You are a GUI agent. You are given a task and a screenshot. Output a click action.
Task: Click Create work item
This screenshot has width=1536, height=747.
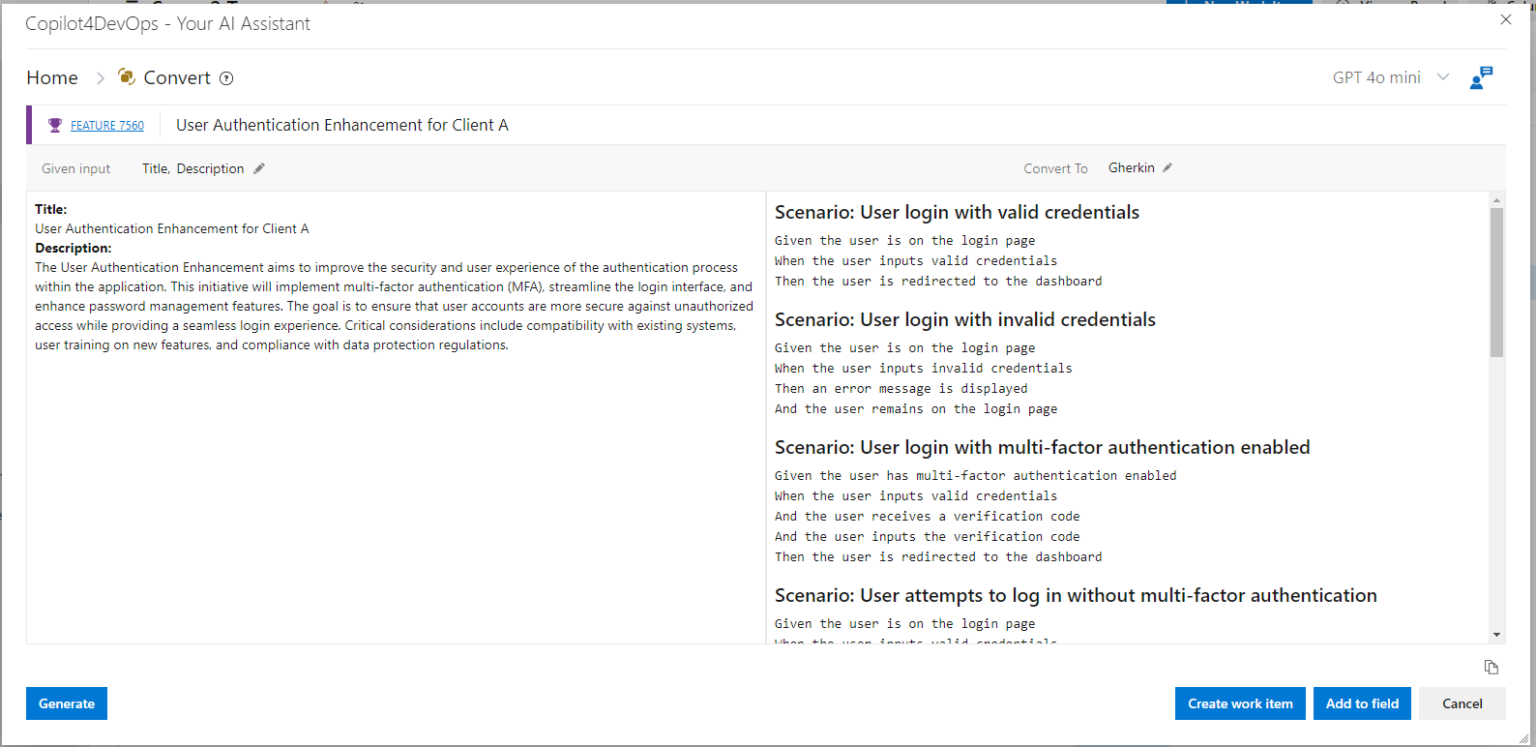[x=1240, y=703]
